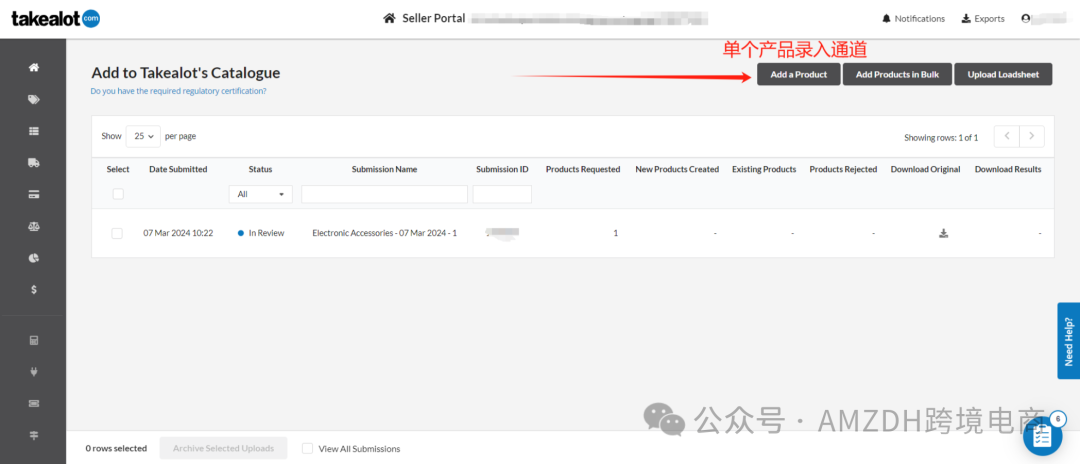Open the regulatory certification link
The width and height of the screenshot is (1080, 464).
point(178,91)
